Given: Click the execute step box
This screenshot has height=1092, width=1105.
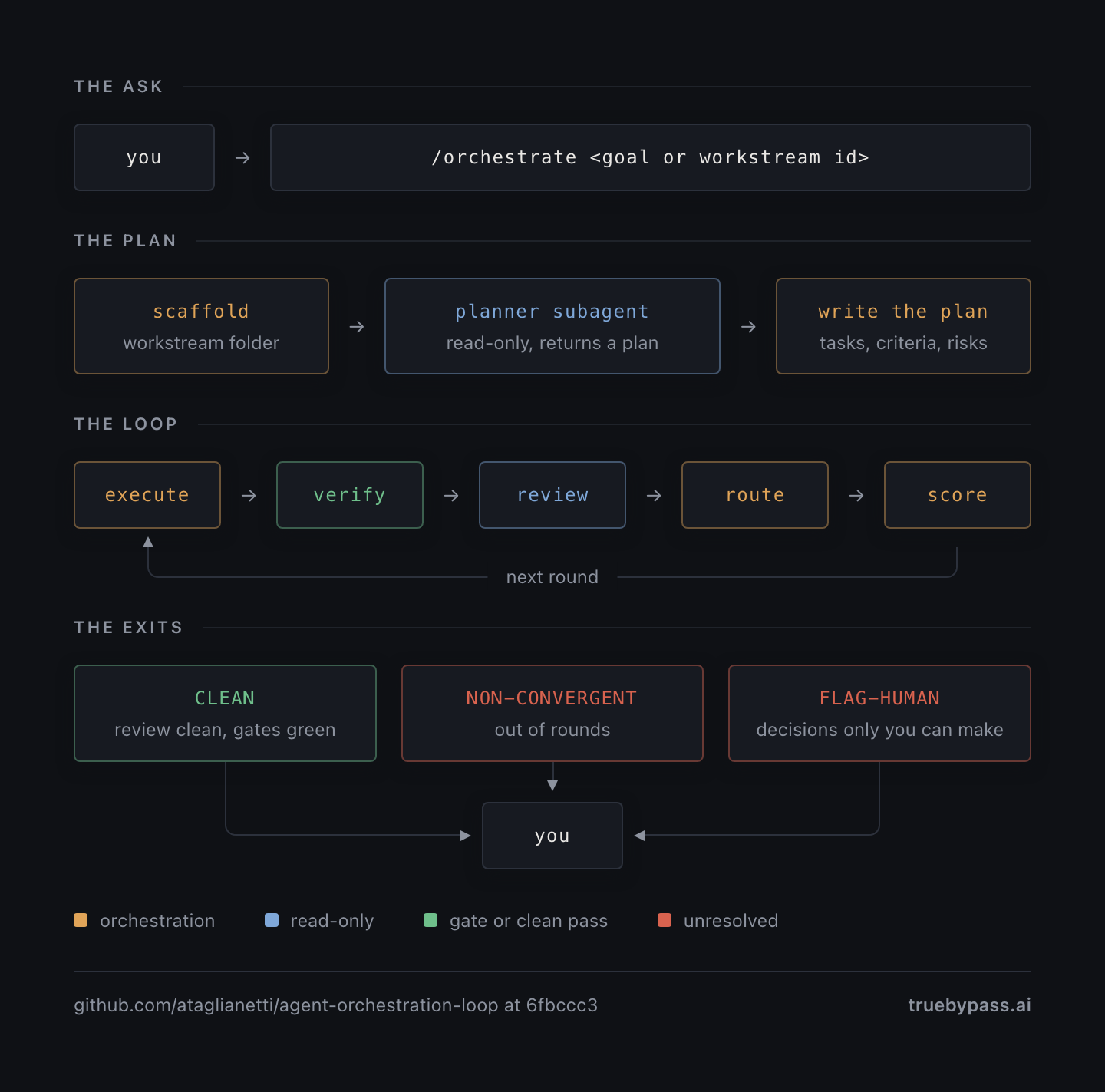Looking at the screenshot, I should click(x=147, y=495).
